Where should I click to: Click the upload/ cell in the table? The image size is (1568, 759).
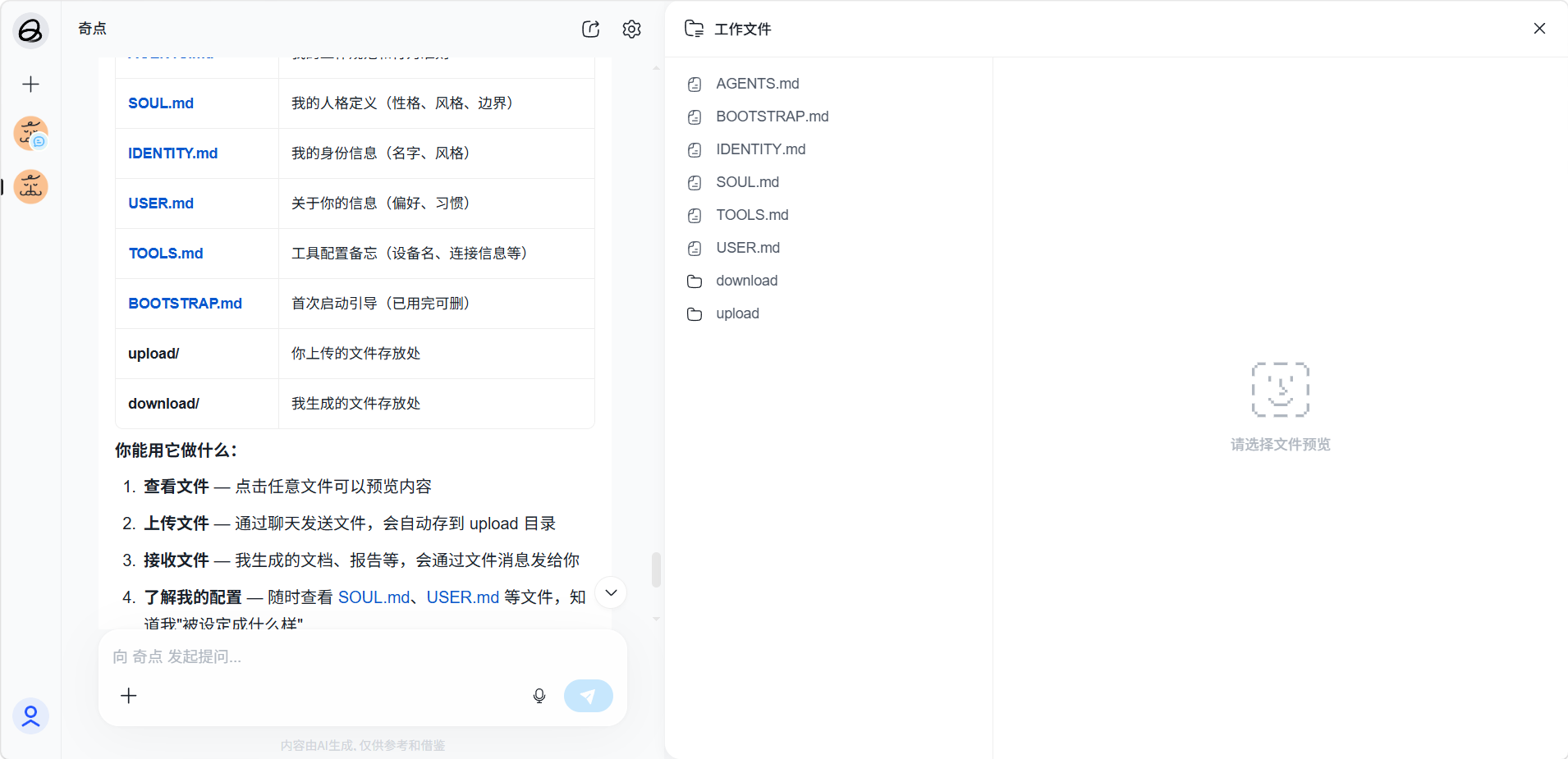pyautogui.click(x=197, y=354)
